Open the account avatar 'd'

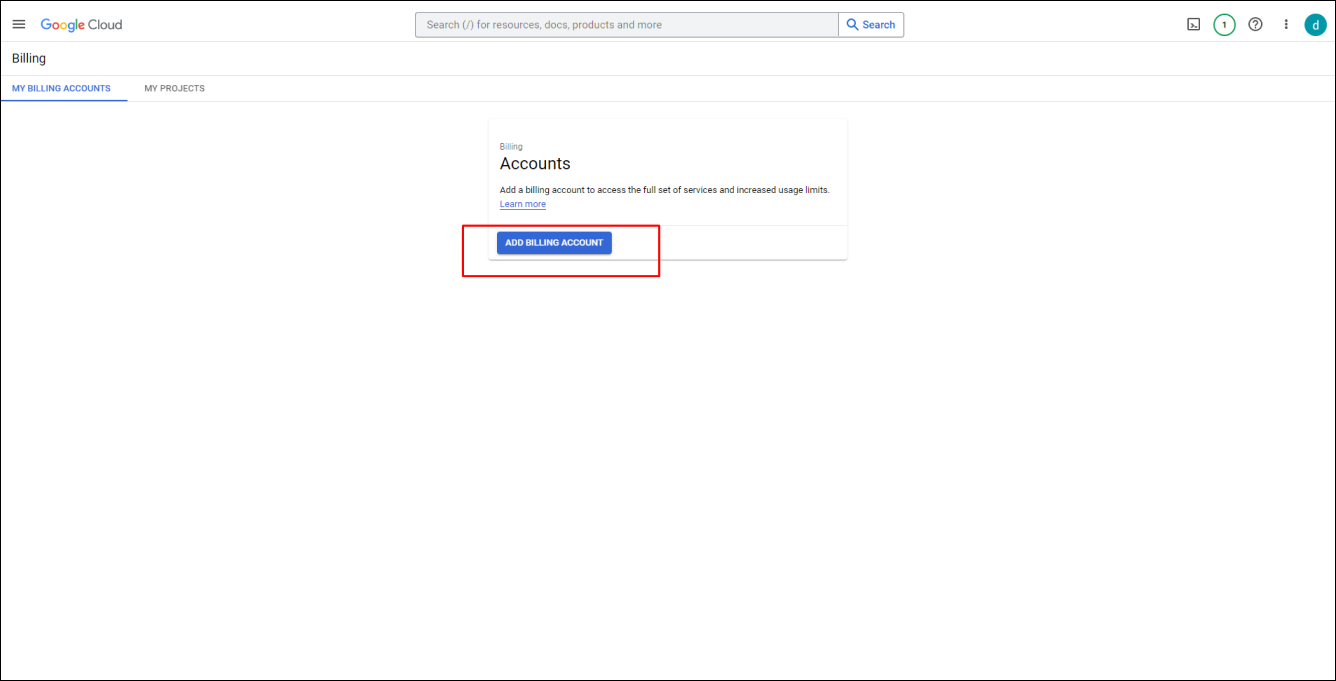coord(1315,24)
